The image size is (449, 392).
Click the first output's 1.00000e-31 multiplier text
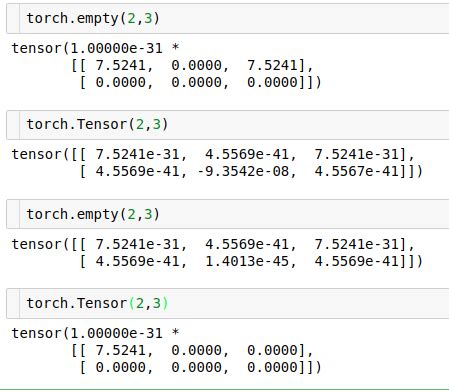[117, 48]
